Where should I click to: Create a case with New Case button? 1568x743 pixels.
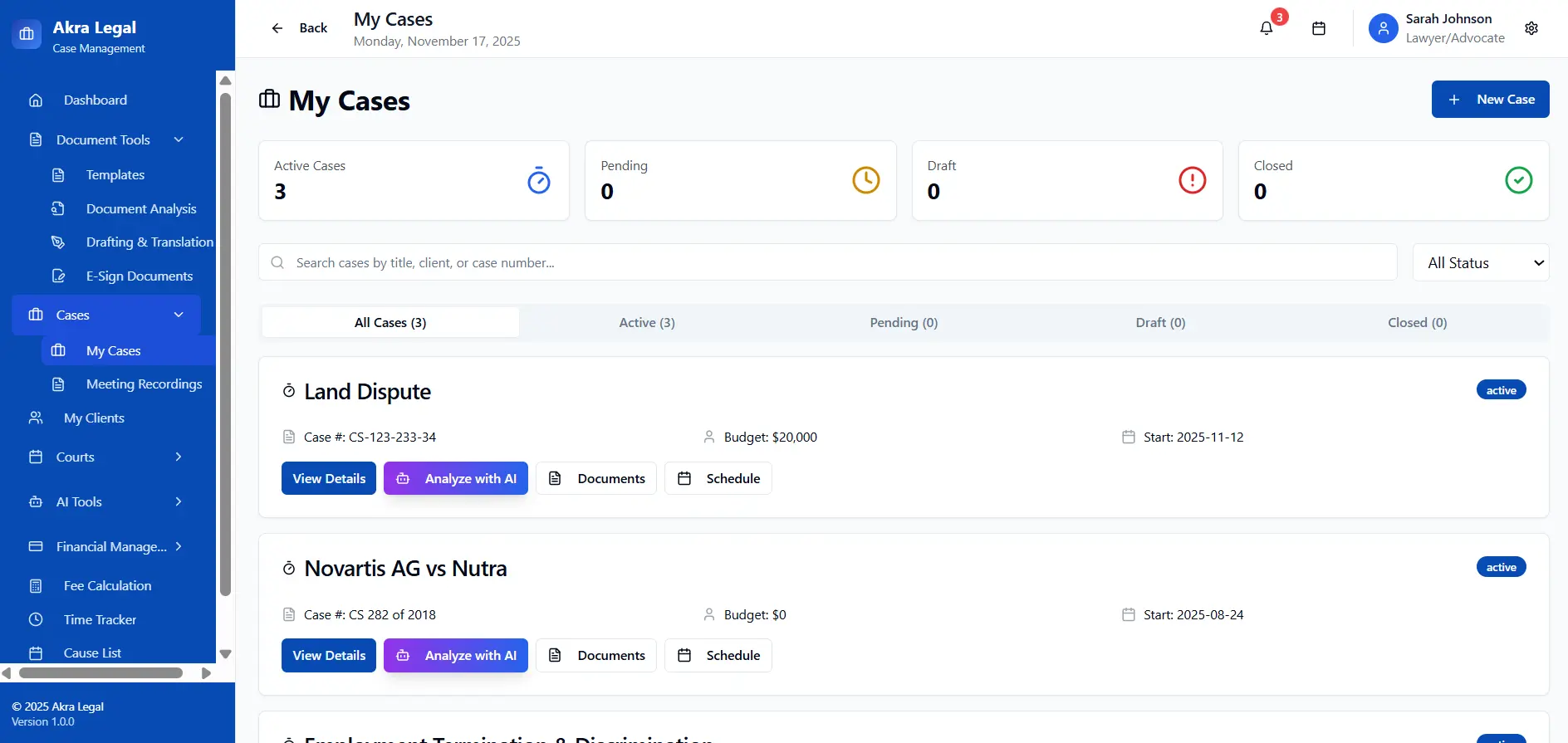(x=1490, y=100)
